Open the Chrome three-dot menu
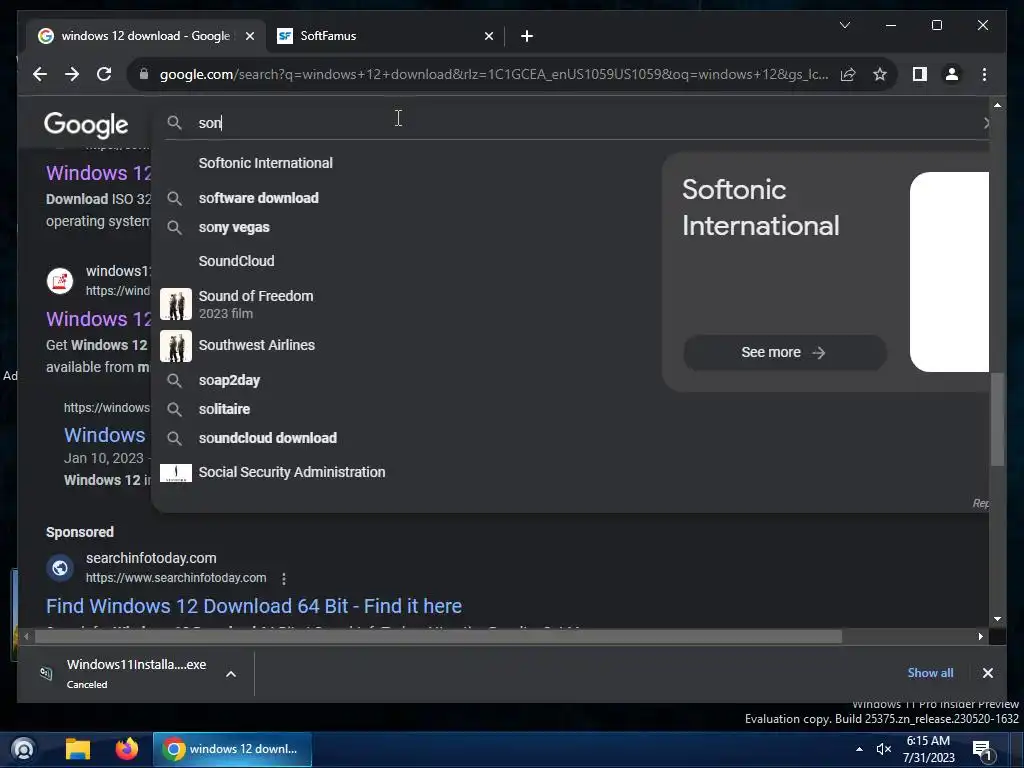This screenshot has height=768, width=1024. point(984,74)
